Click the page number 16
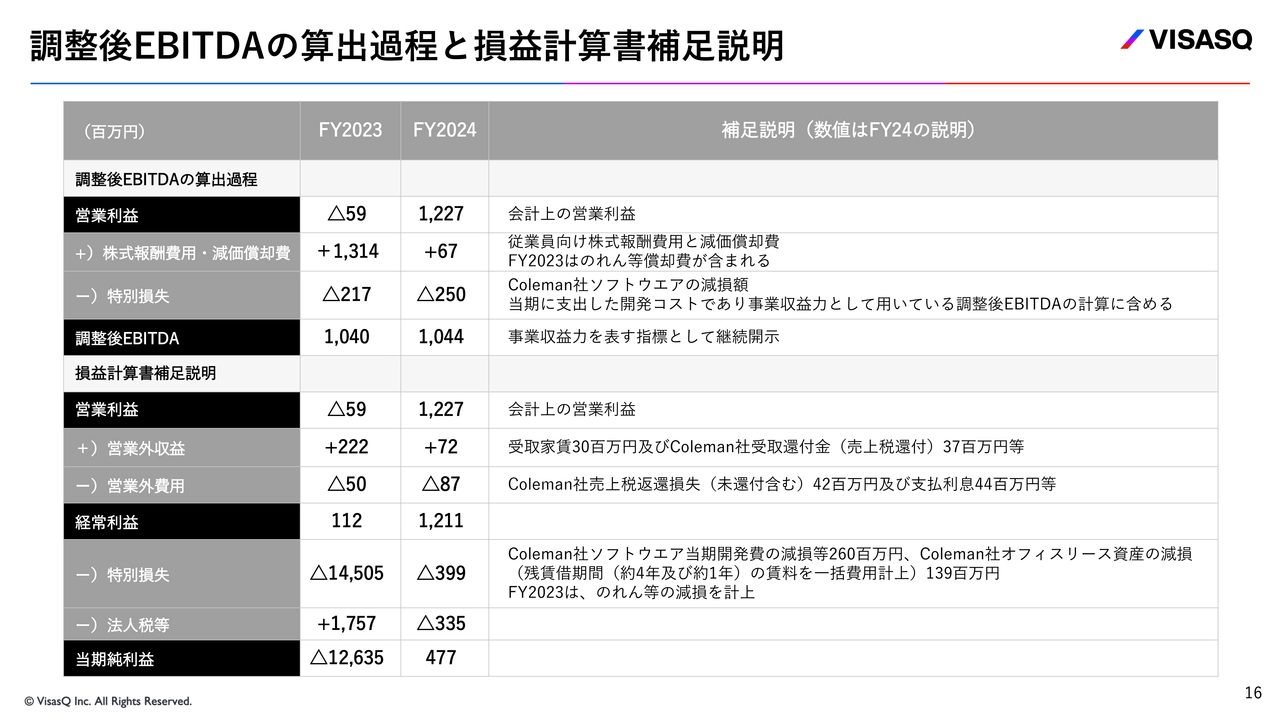Screen dimensions: 1280x720 [1253, 693]
